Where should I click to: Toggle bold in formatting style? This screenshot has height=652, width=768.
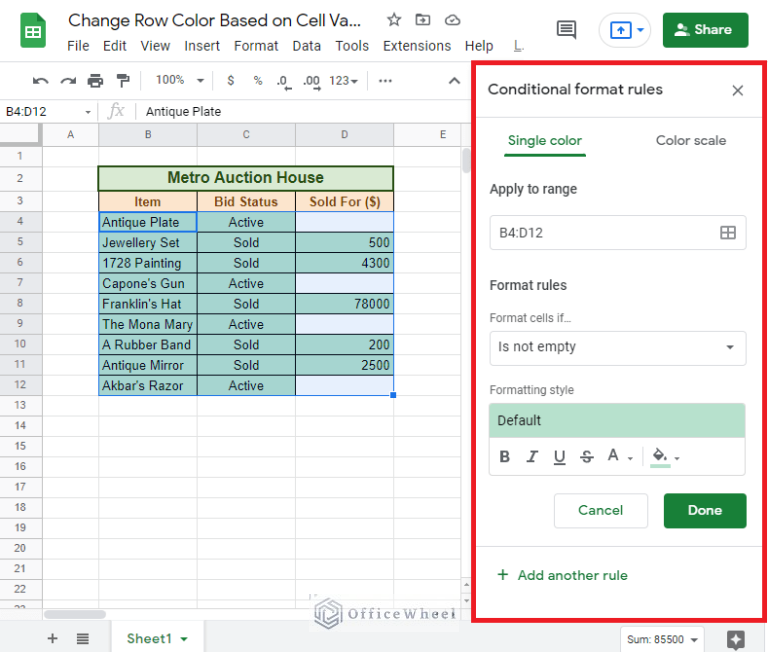pyautogui.click(x=505, y=457)
